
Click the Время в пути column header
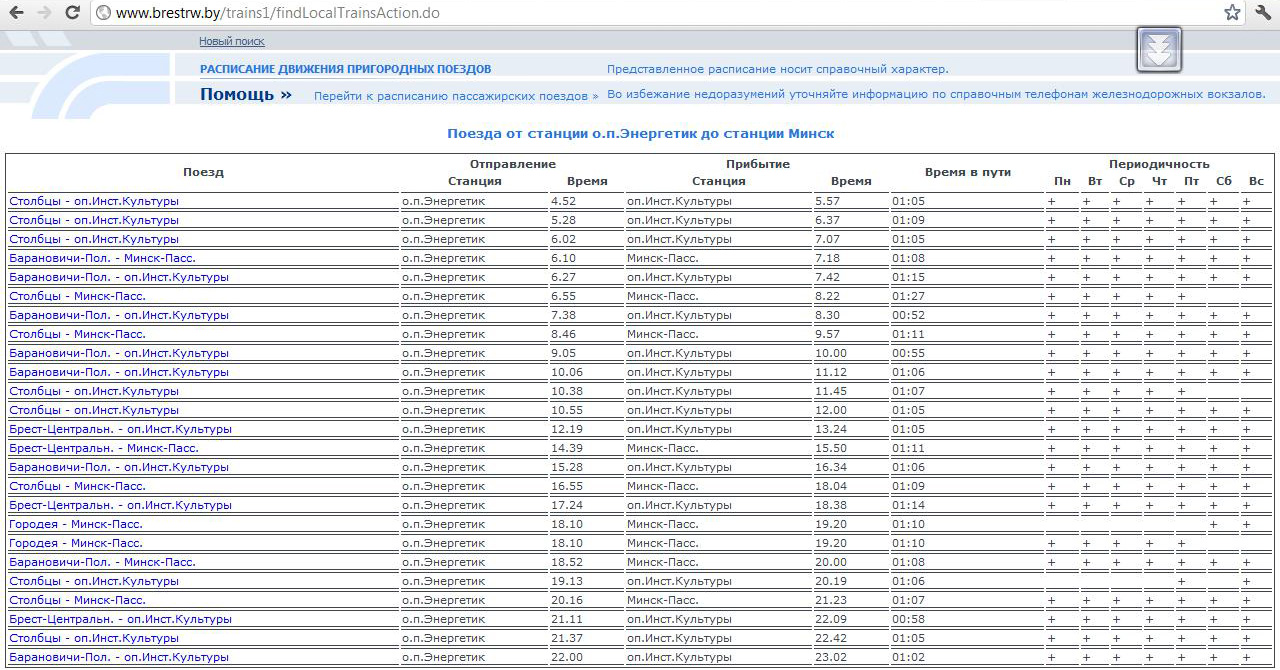click(968, 172)
